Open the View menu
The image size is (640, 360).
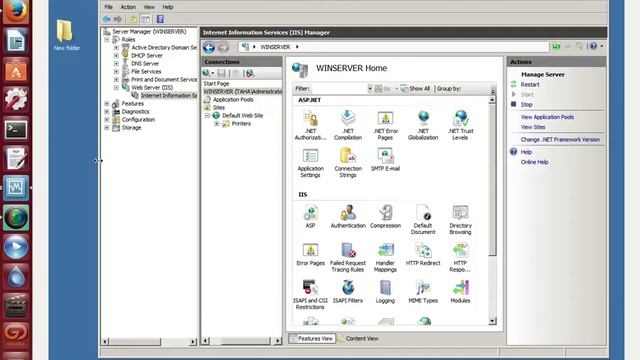pos(149,7)
